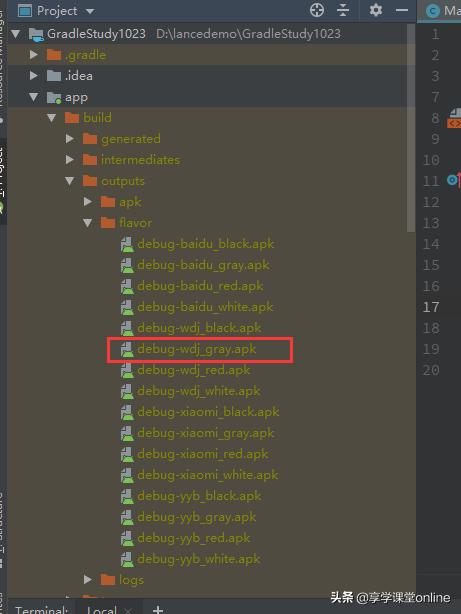Click the debug-wdj_black.apk file icon
This screenshot has height=614, width=461.
tap(127, 328)
